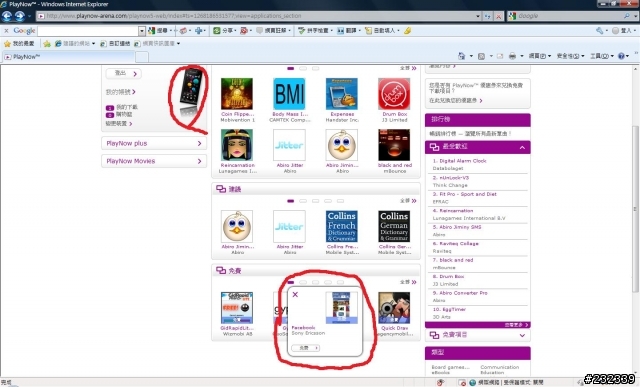Open EggTimer chart entry
Screen dimensions: 640x387
[453, 309]
